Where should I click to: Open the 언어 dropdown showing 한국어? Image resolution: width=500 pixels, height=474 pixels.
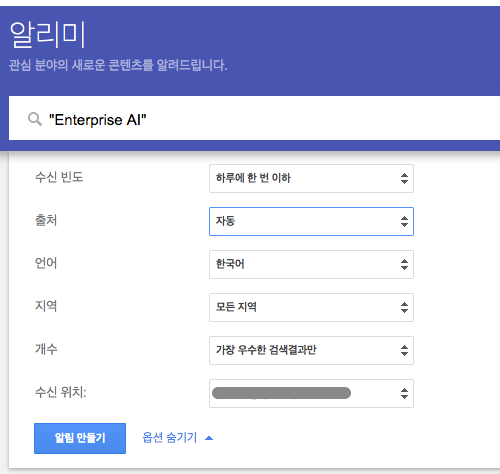[x=311, y=264]
